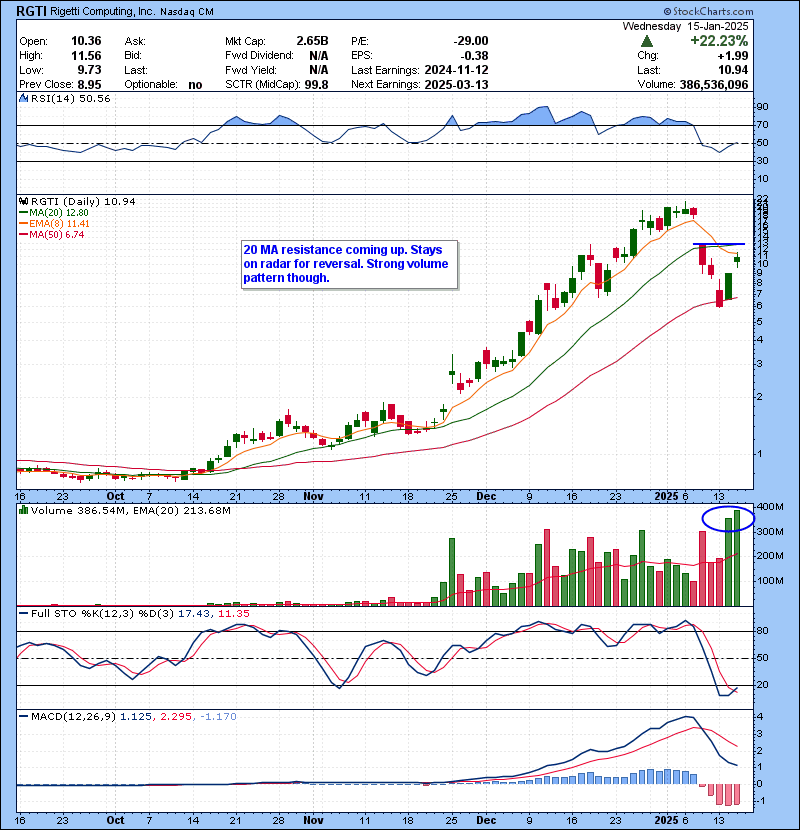Click the Nov label on price chart date axis
Screen dimensions: 800x830
point(313,497)
